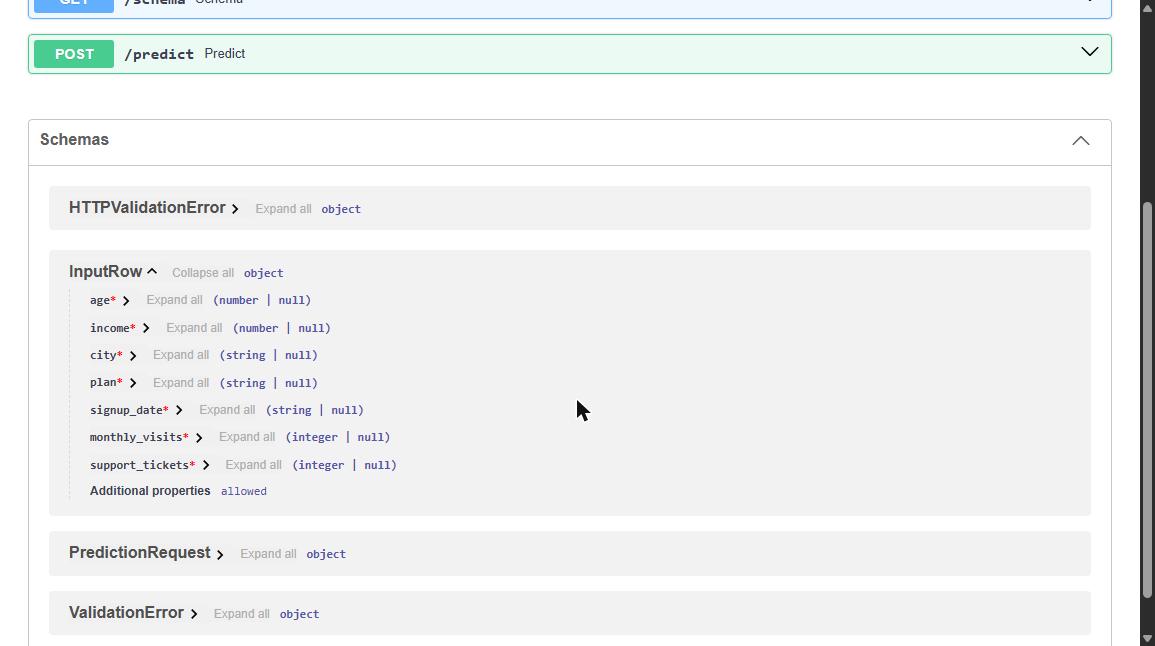Expand the city property chevron
Image resolution: width=1155 pixels, height=646 pixels.
[x=133, y=356]
